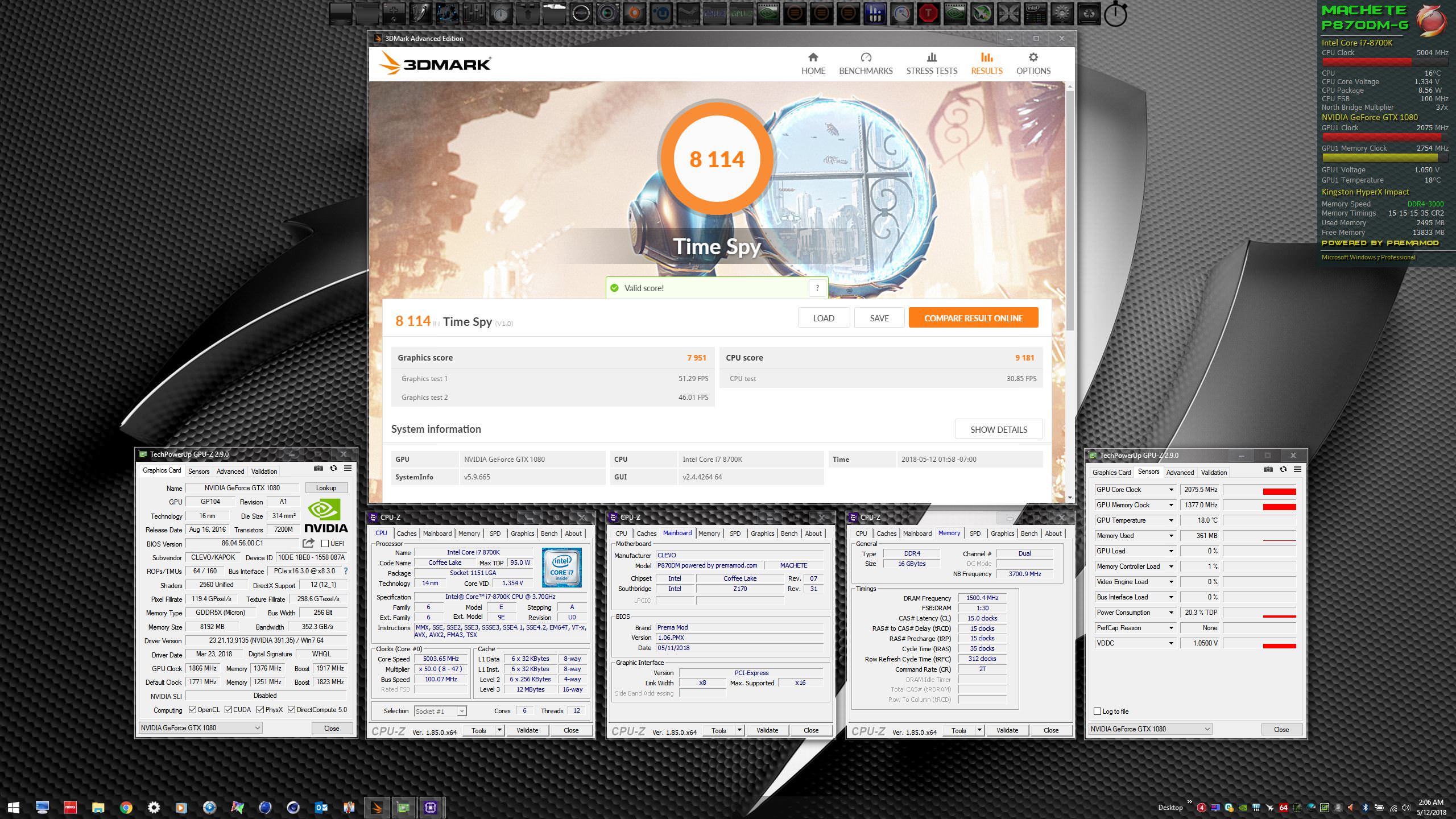Open the VDDC sensor dropdown
Viewport: 1456px width, 819px height.
[x=1171, y=643]
